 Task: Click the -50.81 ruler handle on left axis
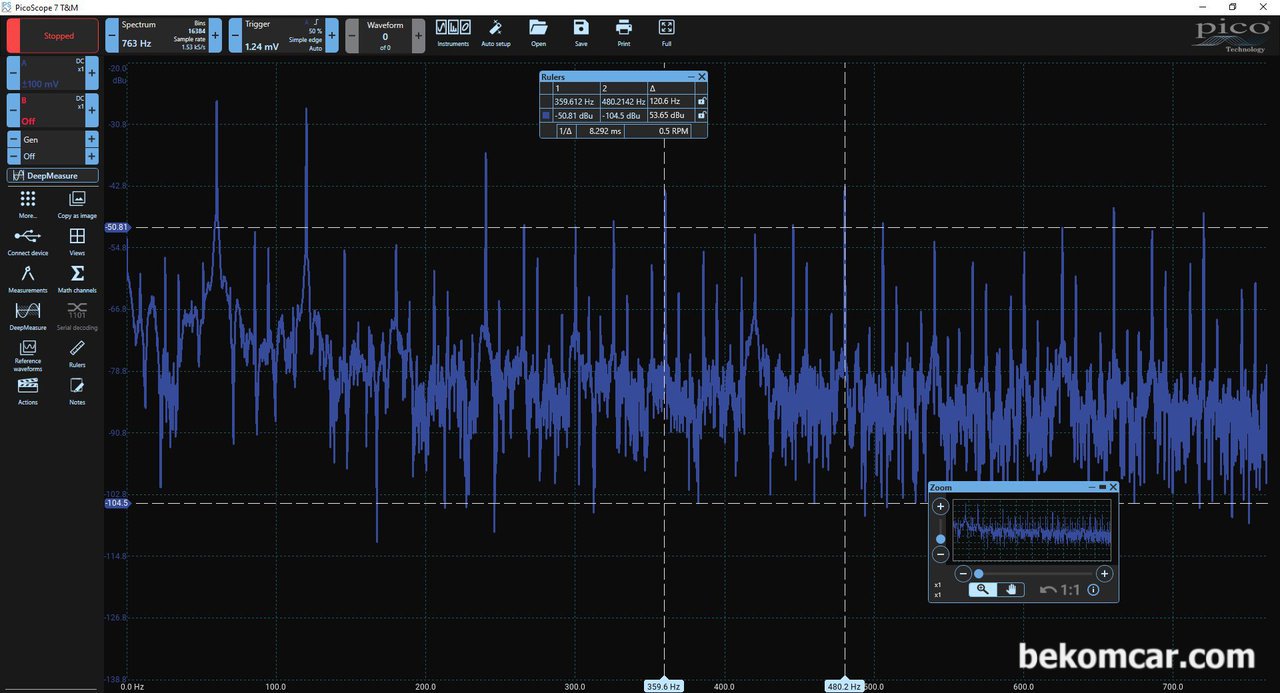[117, 227]
